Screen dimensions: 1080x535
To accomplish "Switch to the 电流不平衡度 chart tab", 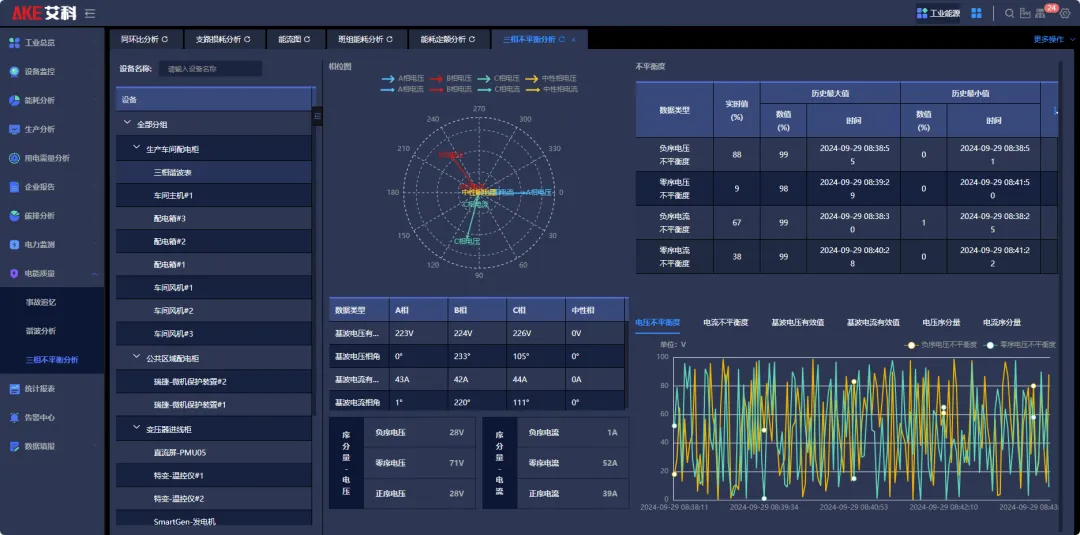I will tap(725, 323).
